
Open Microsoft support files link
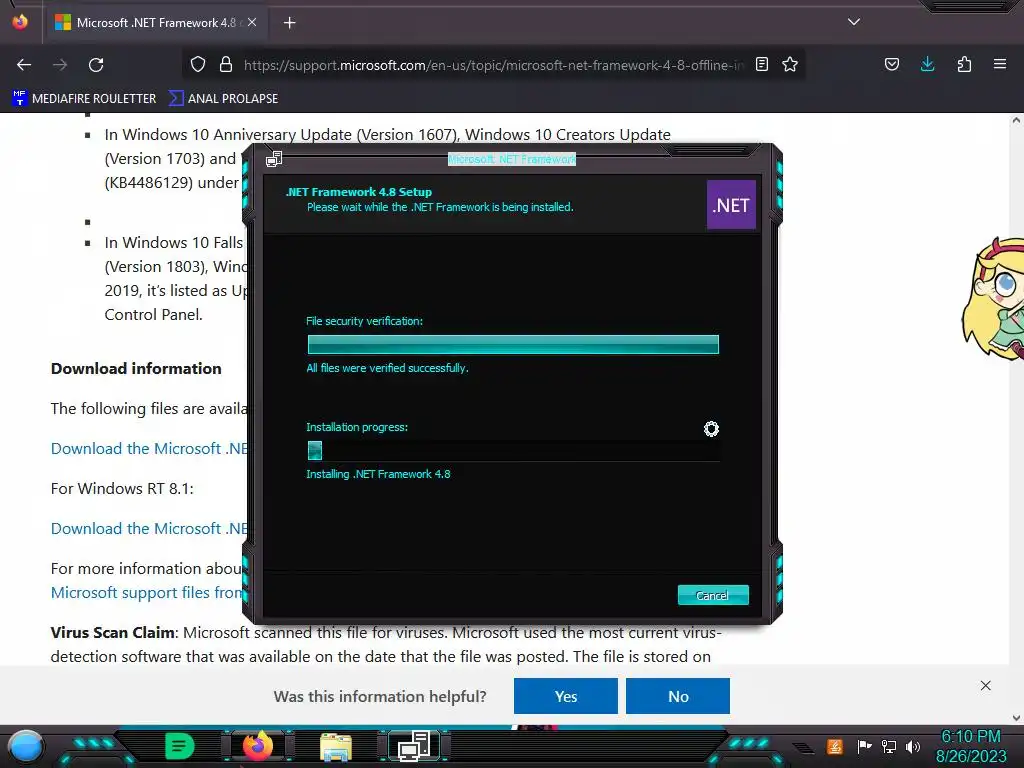pos(146,592)
